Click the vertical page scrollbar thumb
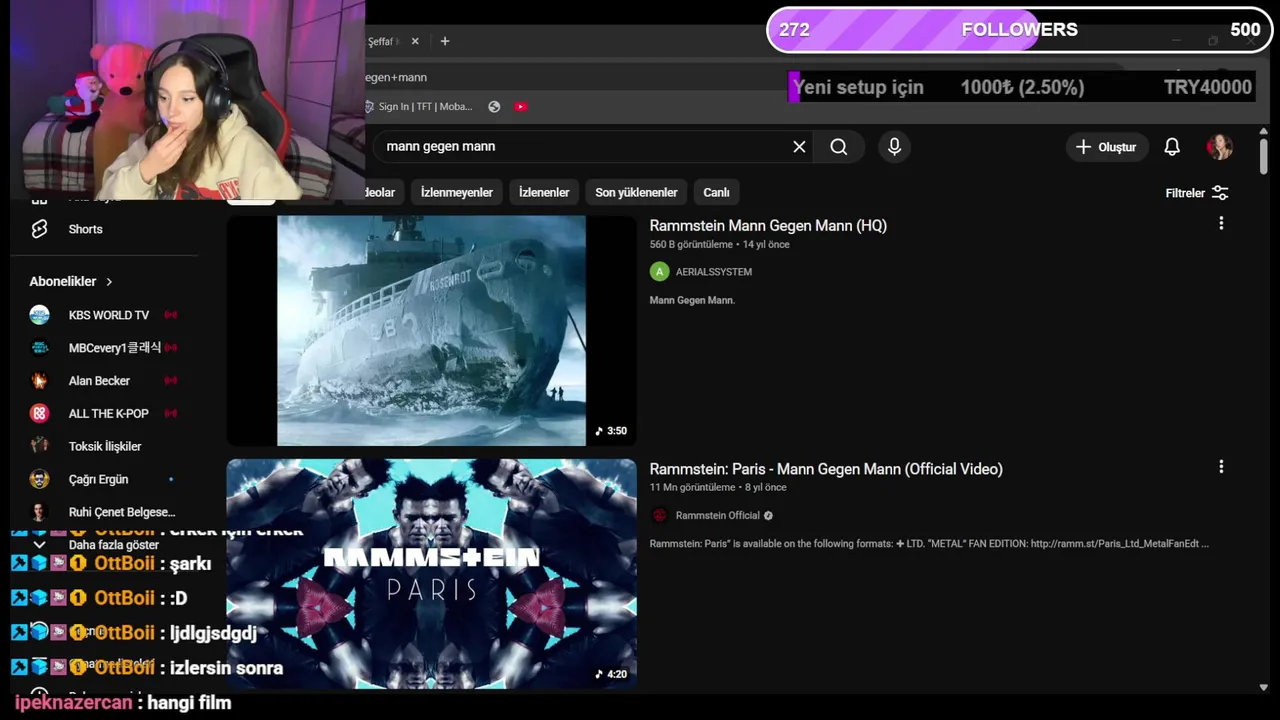 (1263, 155)
